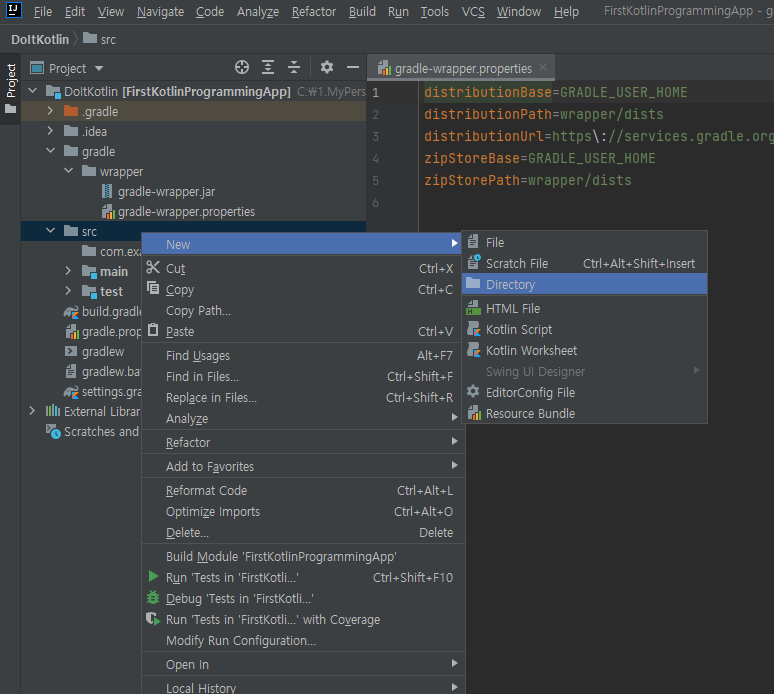
Task: Expand the test source folder
Action: point(69,291)
